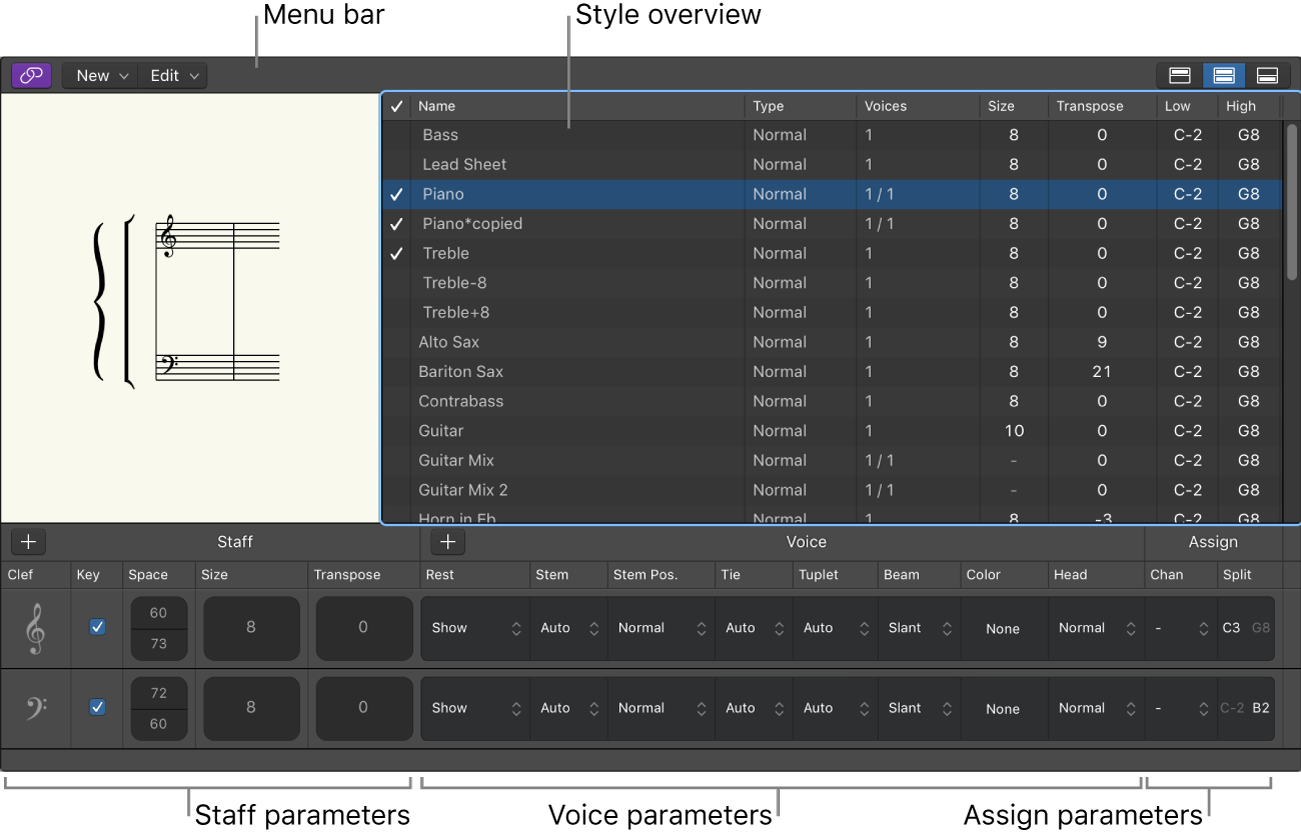Select the Treble+8 style row
1301x838 pixels.
(832, 312)
